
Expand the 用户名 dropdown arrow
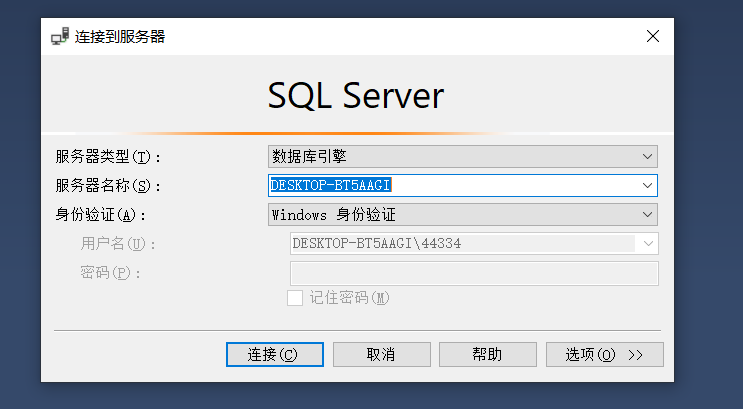click(x=648, y=244)
